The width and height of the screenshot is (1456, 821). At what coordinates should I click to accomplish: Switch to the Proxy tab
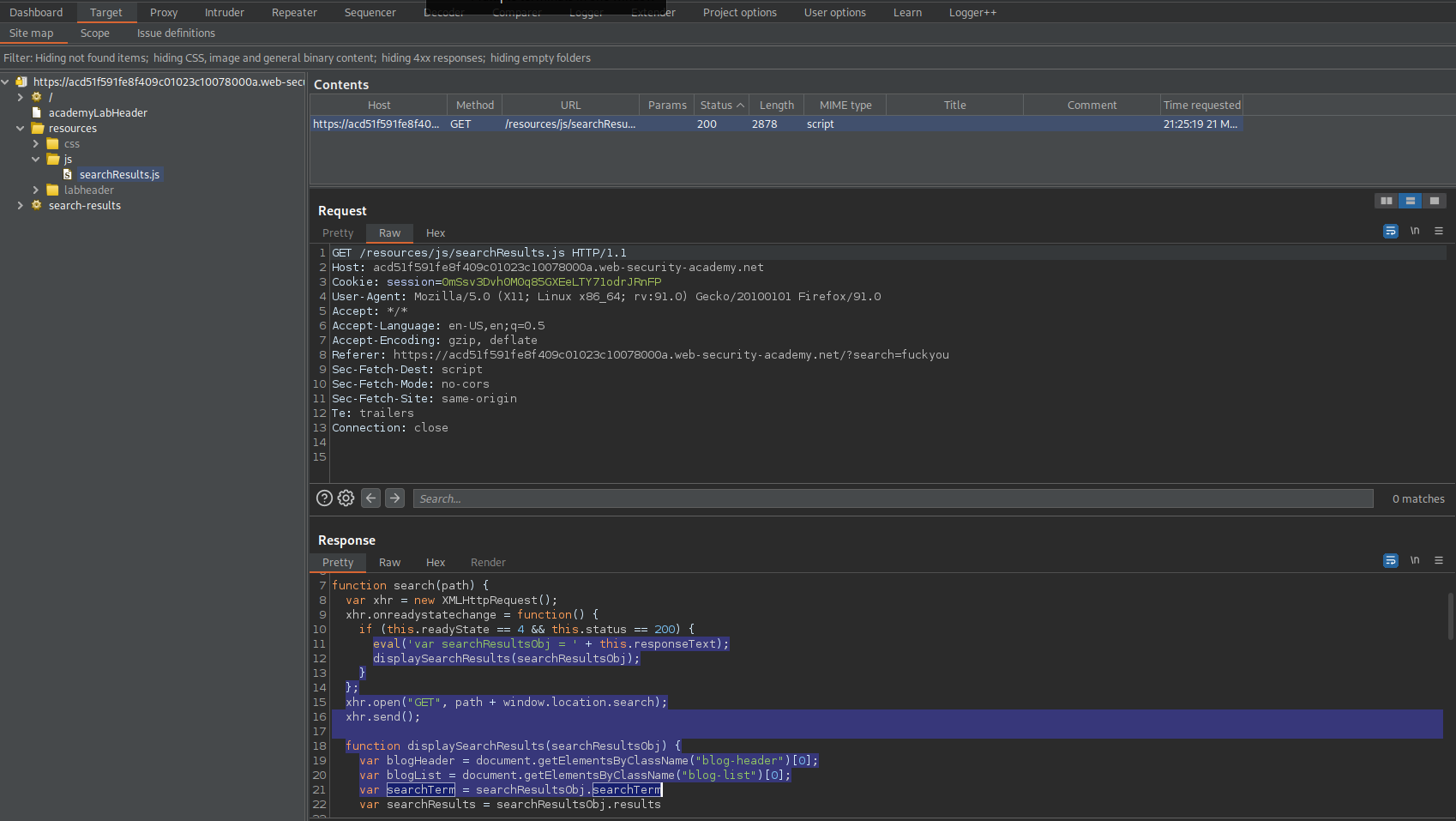(164, 13)
